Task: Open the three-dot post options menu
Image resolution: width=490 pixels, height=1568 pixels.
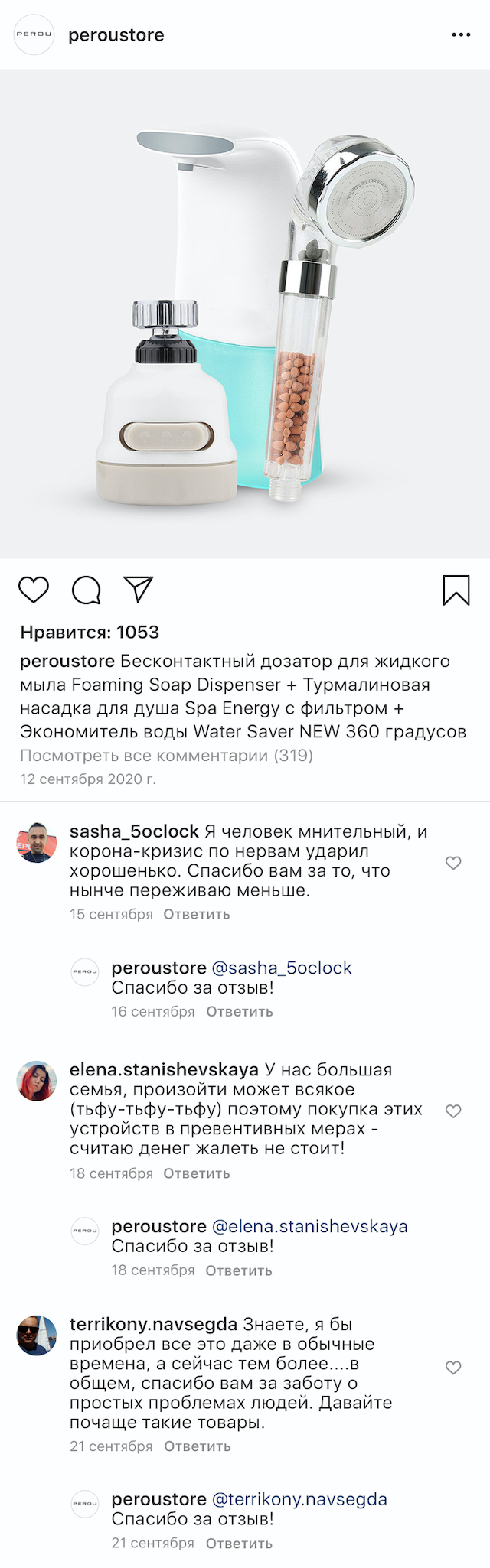Action: click(x=461, y=35)
